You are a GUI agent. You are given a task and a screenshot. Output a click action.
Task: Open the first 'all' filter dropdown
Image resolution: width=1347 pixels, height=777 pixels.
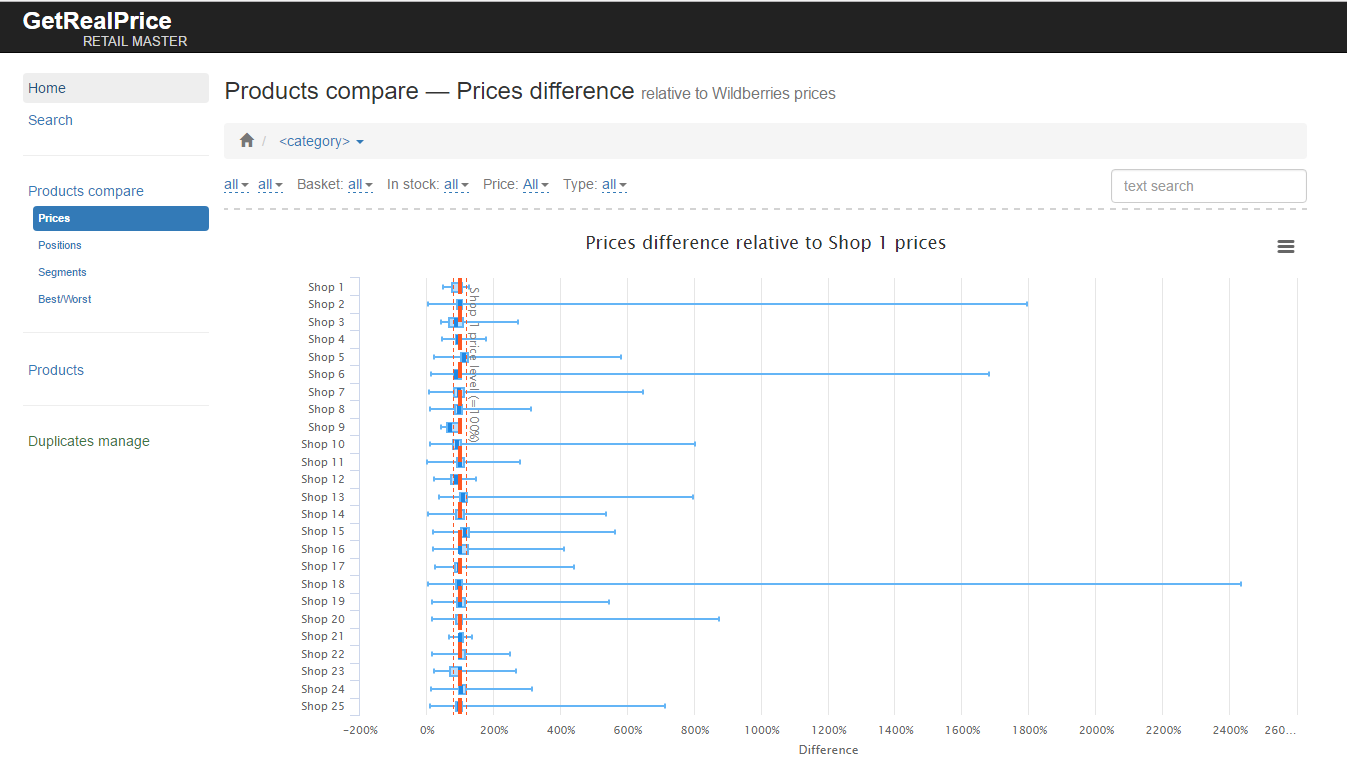[x=236, y=185]
